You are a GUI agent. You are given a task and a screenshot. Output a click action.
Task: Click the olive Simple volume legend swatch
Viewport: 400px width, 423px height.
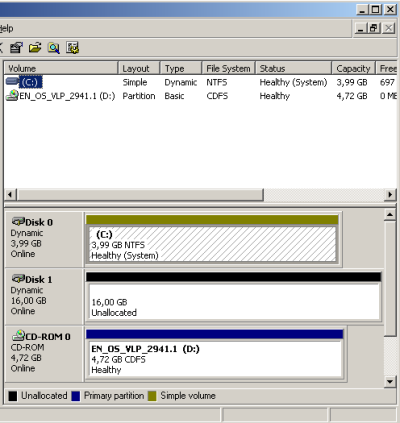pyautogui.click(x=152, y=396)
